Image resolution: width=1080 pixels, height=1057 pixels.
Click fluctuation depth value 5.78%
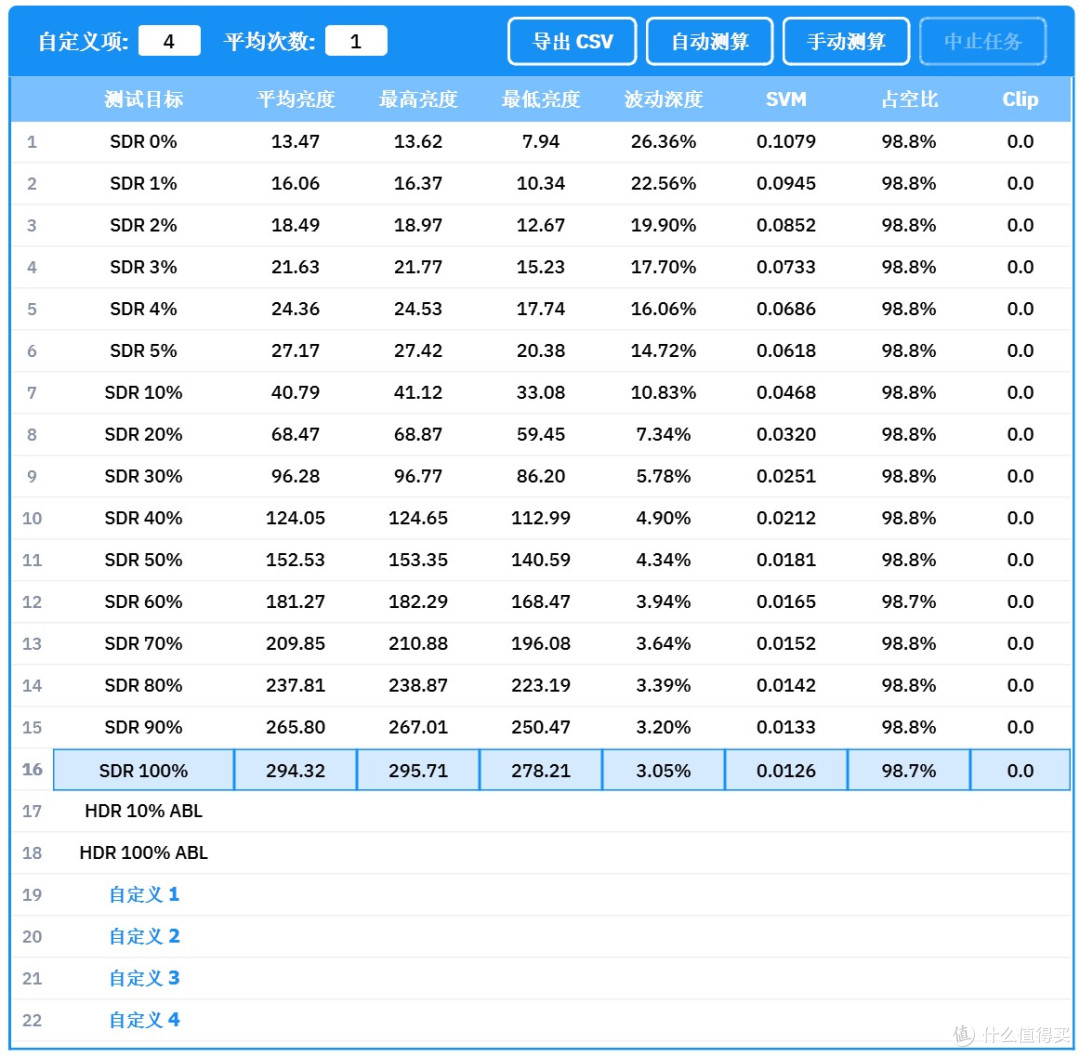coord(663,477)
